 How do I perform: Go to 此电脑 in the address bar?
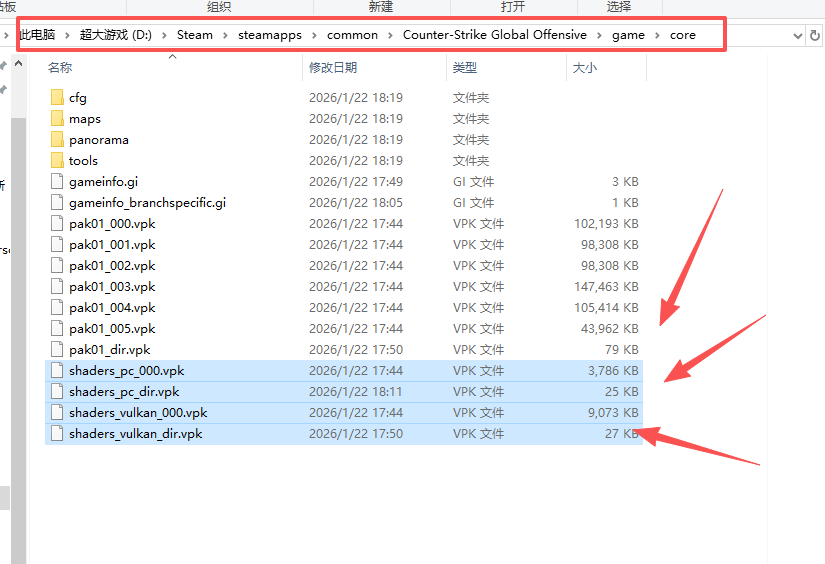(x=36, y=35)
